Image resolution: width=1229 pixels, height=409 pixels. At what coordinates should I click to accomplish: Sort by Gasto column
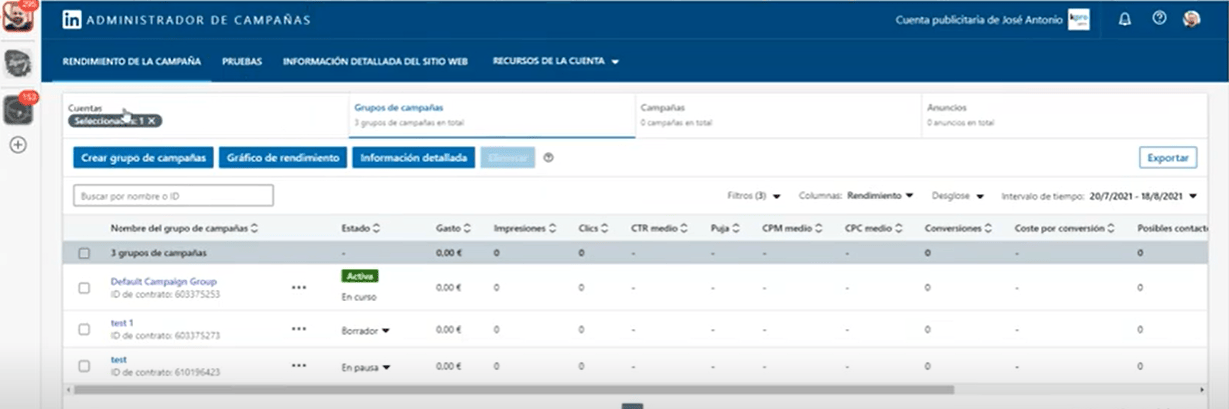(453, 229)
